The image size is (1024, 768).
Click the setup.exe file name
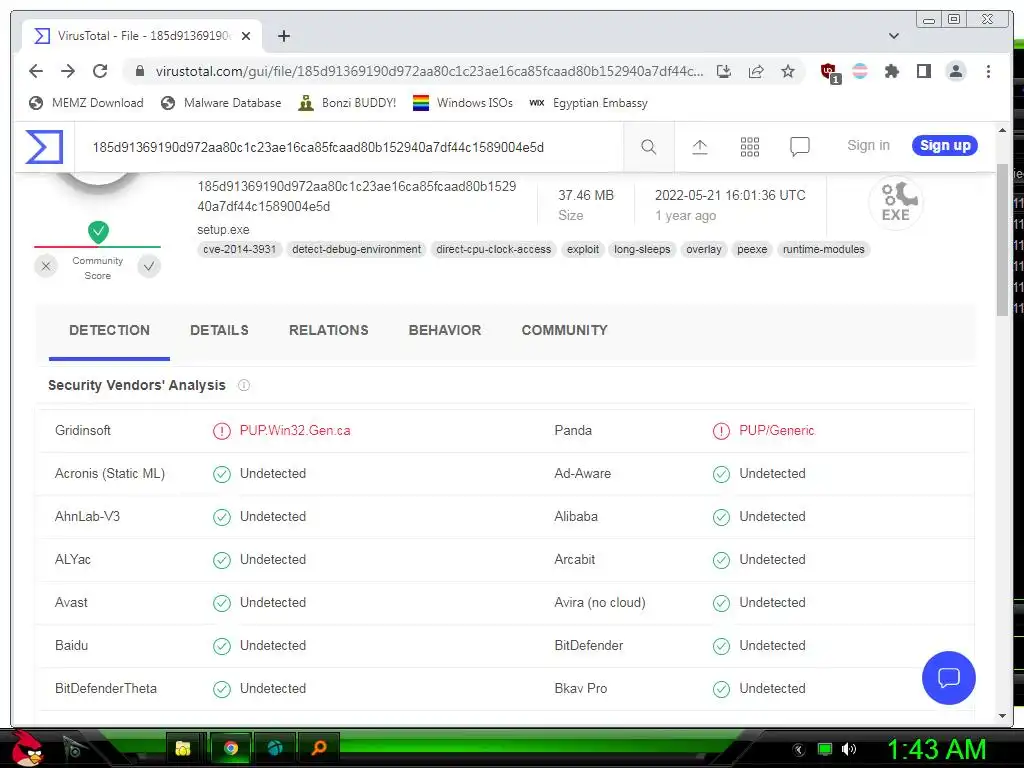pyautogui.click(x=223, y=230)
